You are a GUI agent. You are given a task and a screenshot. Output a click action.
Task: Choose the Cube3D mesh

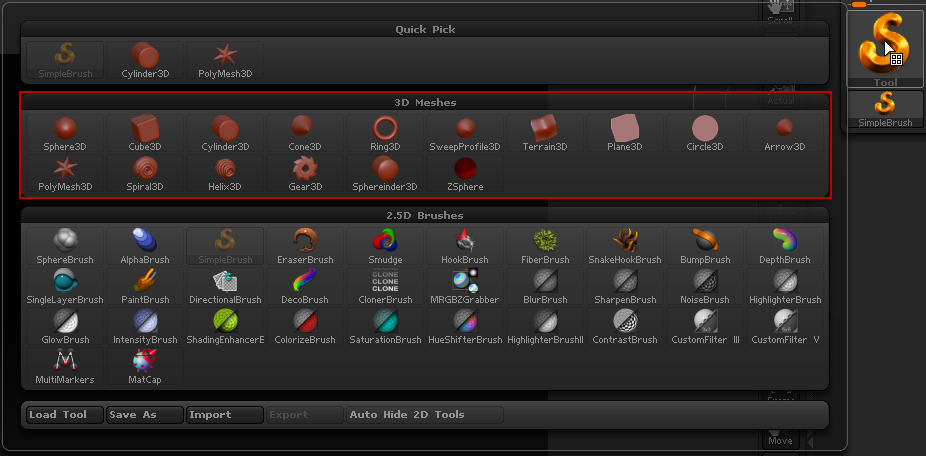tap(145, 133)
